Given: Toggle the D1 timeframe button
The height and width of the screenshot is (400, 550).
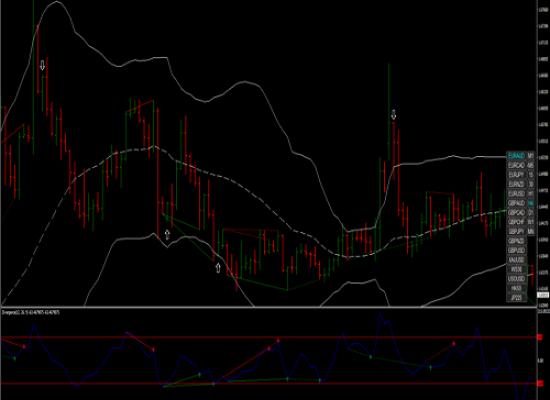Looking at the screenshot, I should pos(531,213).
